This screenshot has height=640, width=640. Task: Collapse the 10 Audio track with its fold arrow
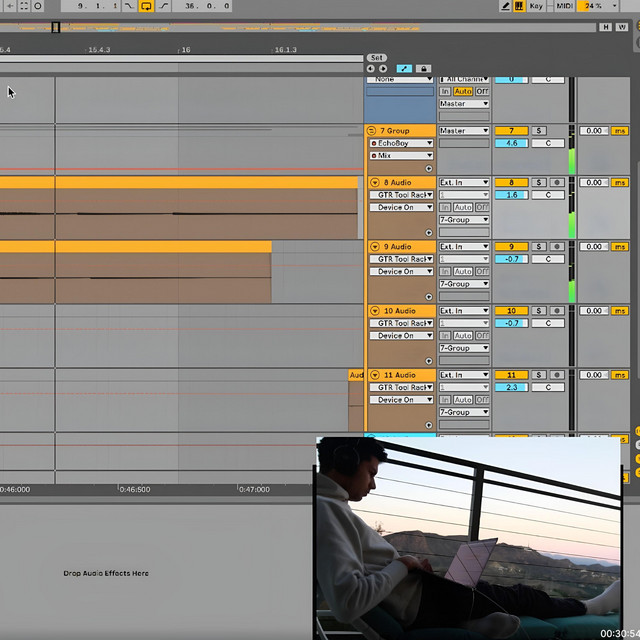375,311
